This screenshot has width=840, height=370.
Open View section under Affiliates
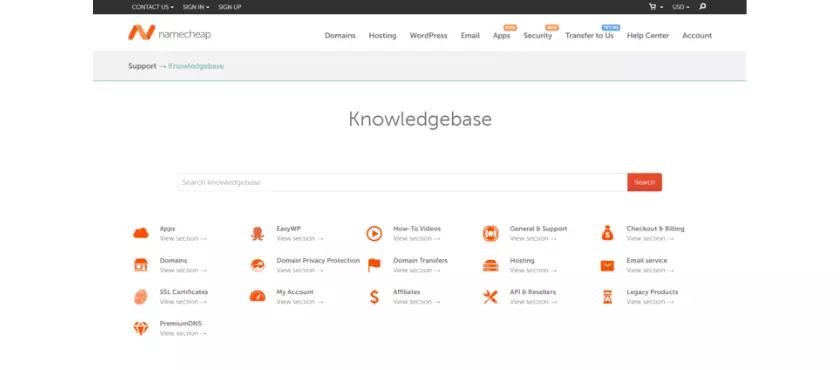416,301
